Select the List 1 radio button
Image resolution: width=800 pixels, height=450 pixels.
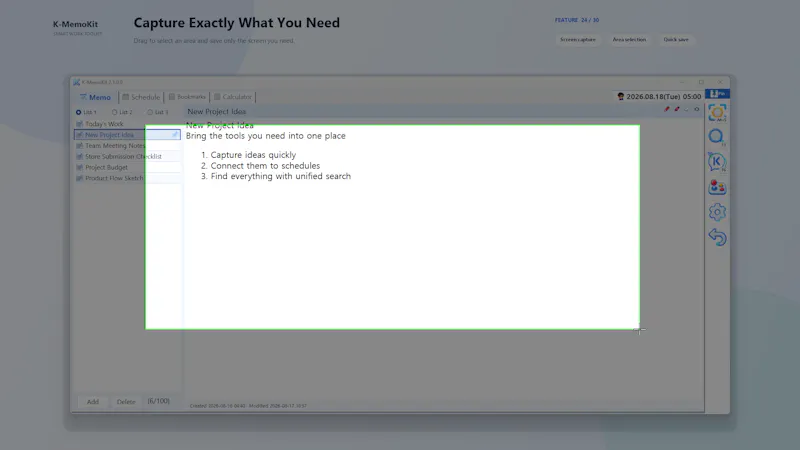[79, 112]
